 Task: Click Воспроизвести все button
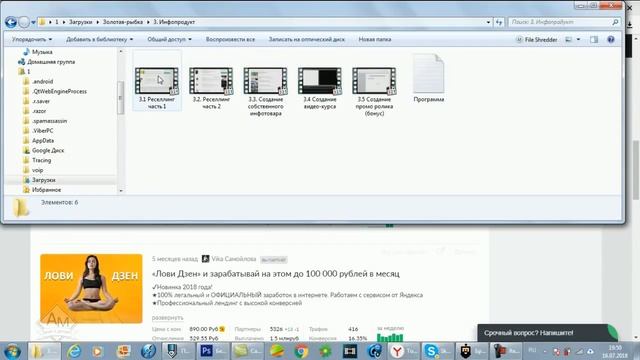click(230, 40)
